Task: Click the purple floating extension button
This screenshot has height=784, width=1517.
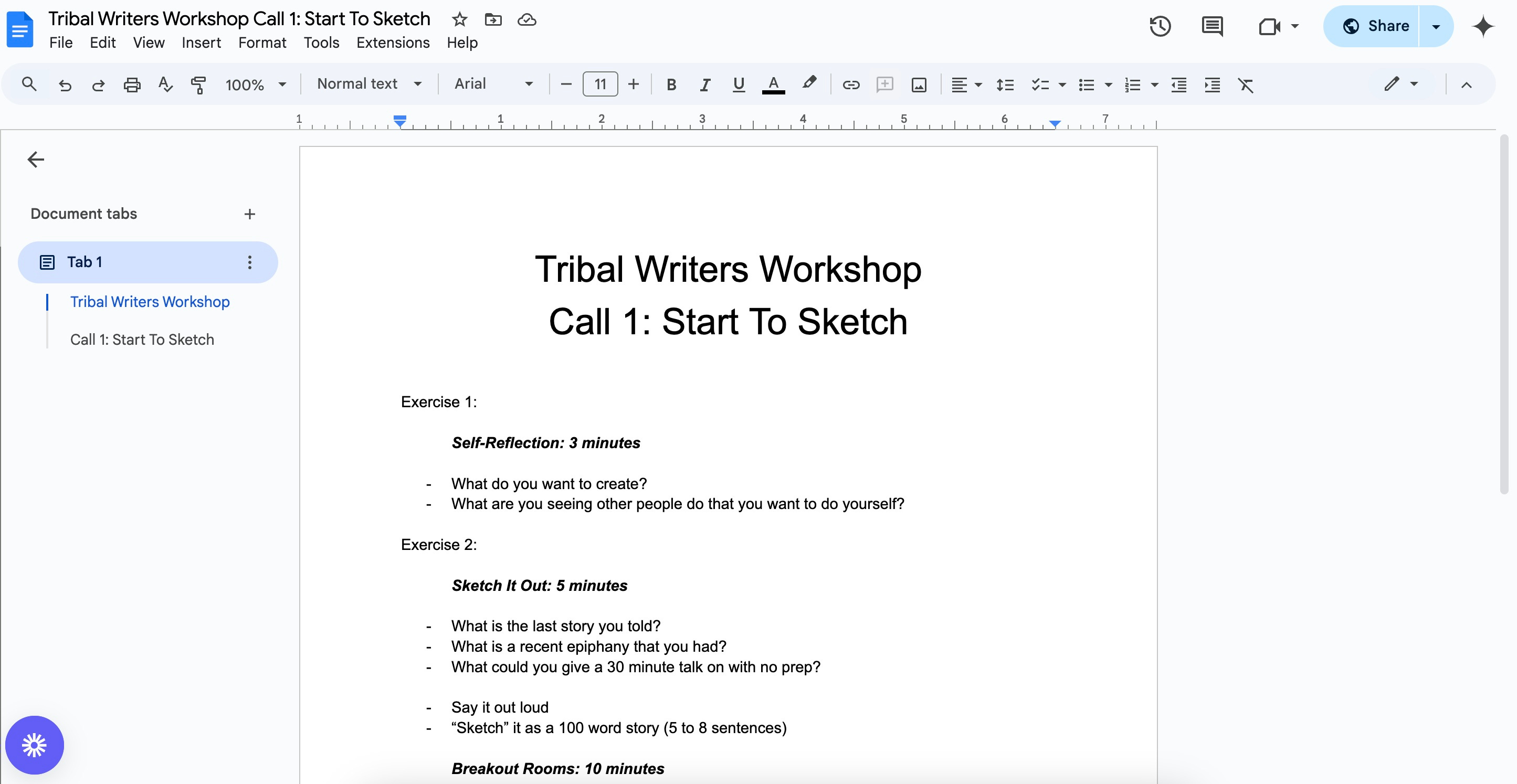Action: click(x=34, y=745)
